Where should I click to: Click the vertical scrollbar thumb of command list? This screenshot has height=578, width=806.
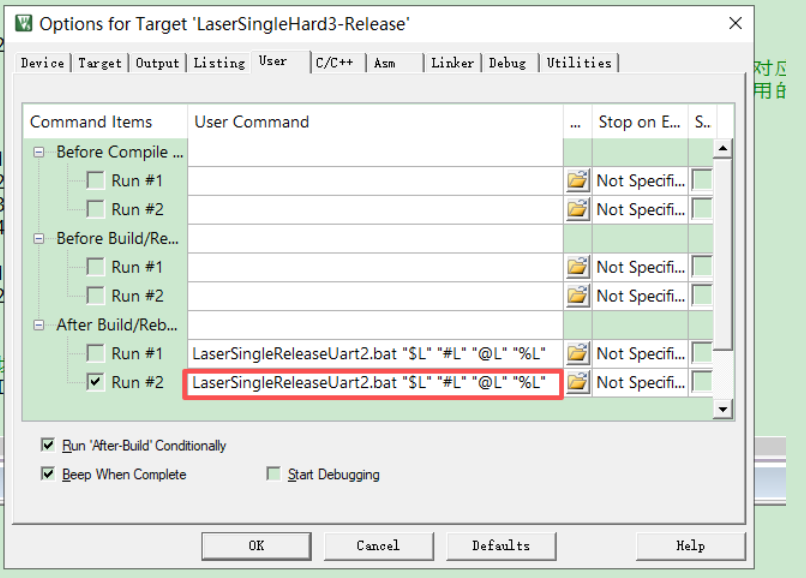[723, 254]
